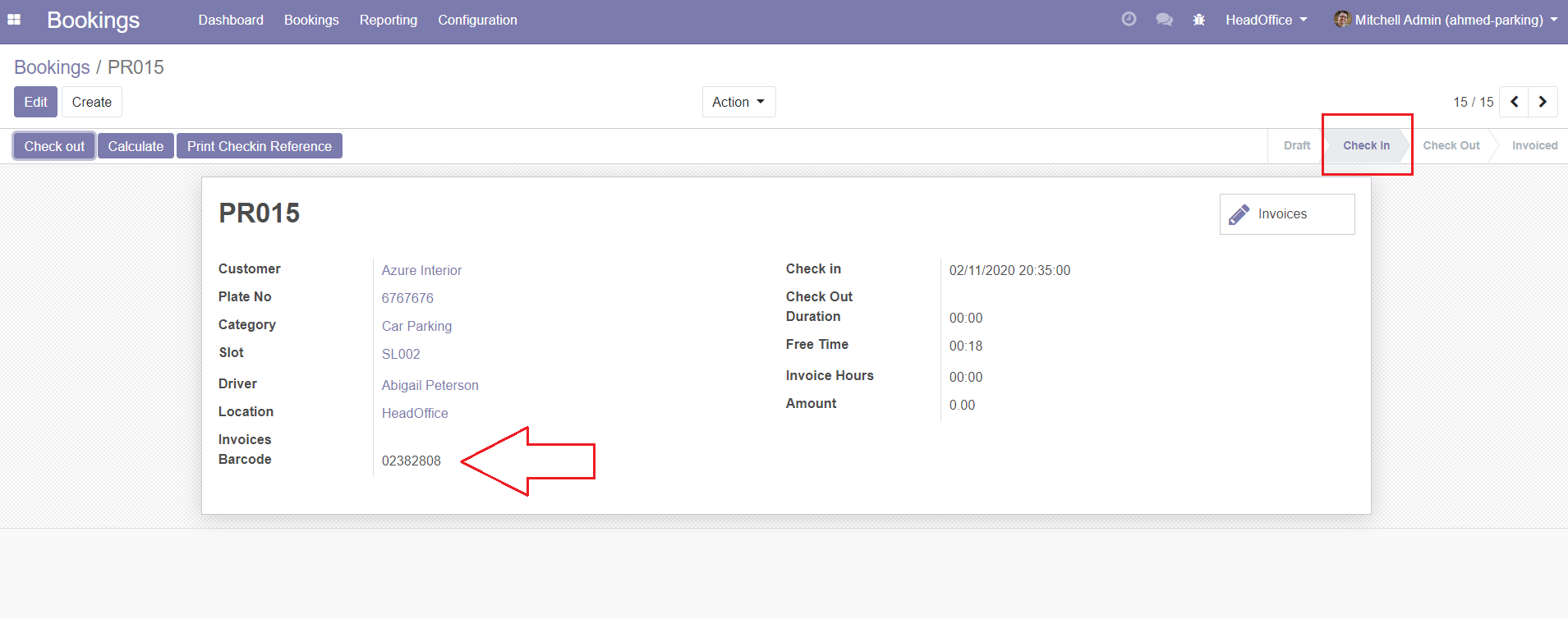Open the apps grid menu icon

click(x=14, y=20)
